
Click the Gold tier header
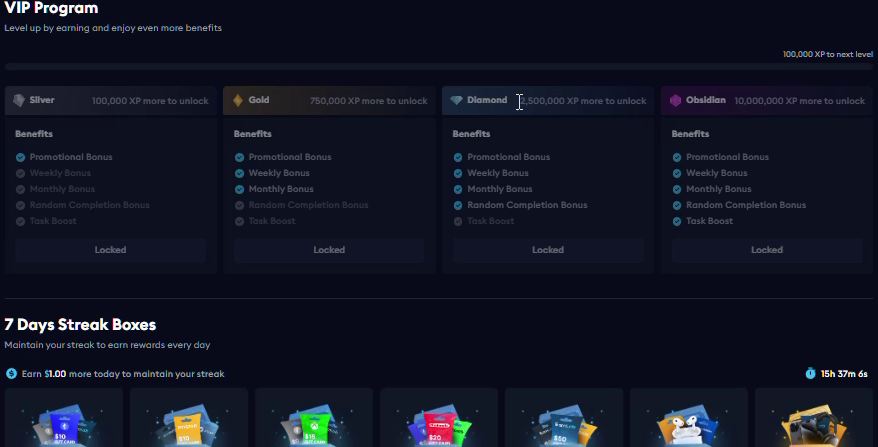point(329,100)
